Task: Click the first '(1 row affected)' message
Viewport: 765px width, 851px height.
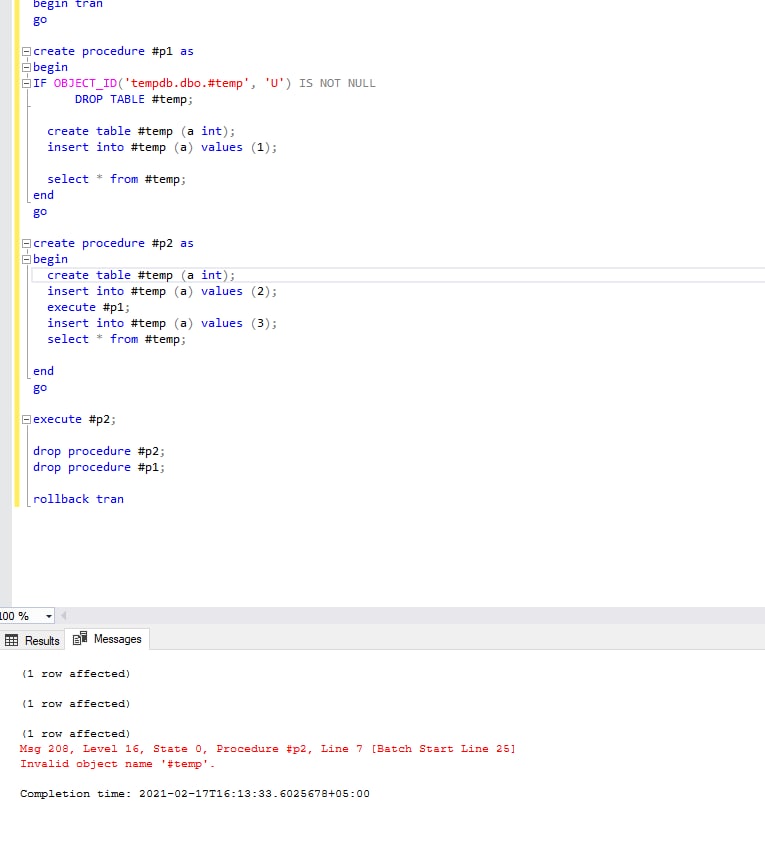Action: 76,674
